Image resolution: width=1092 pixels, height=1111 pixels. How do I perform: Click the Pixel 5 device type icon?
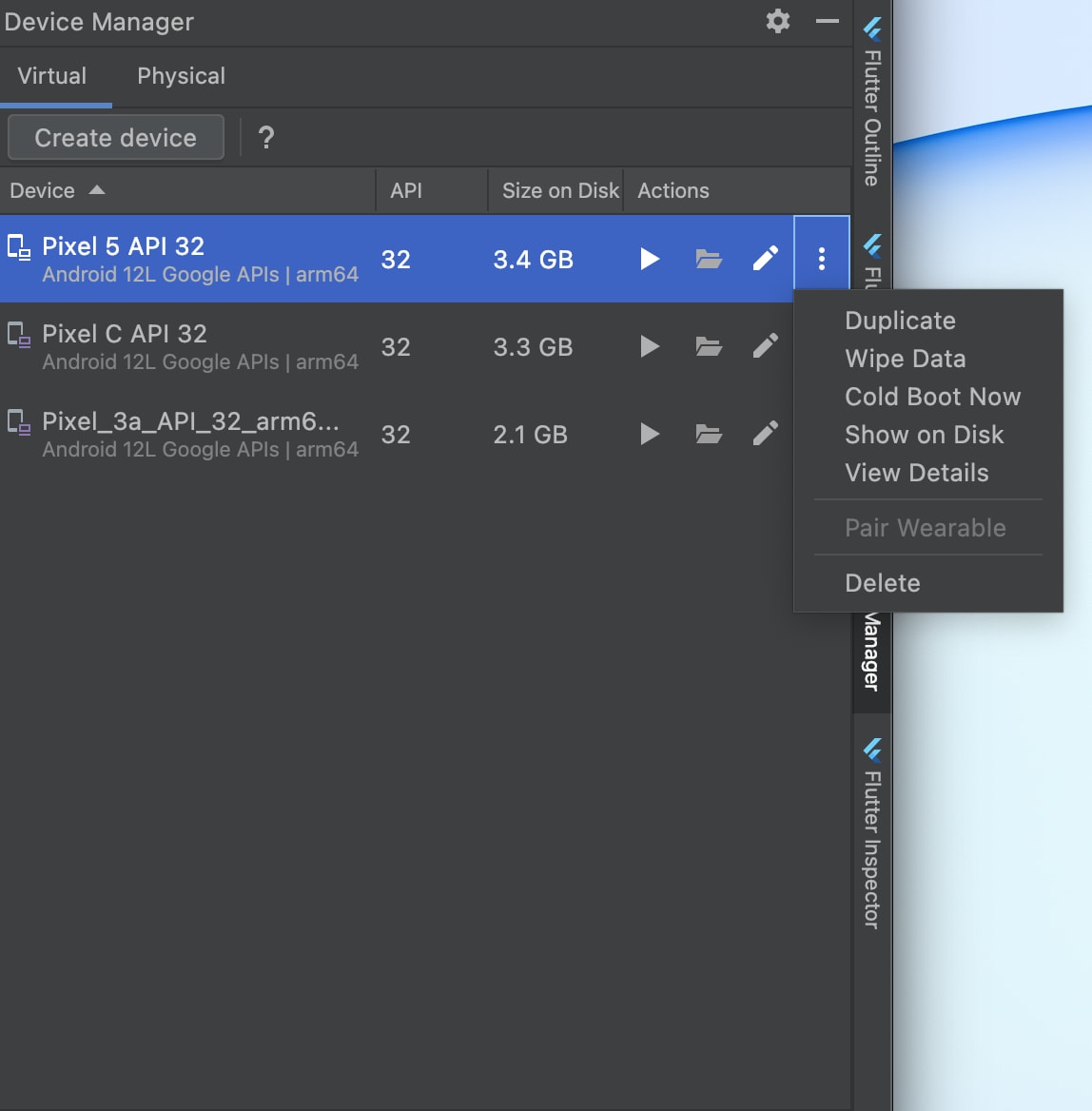[x=18, y=247]
